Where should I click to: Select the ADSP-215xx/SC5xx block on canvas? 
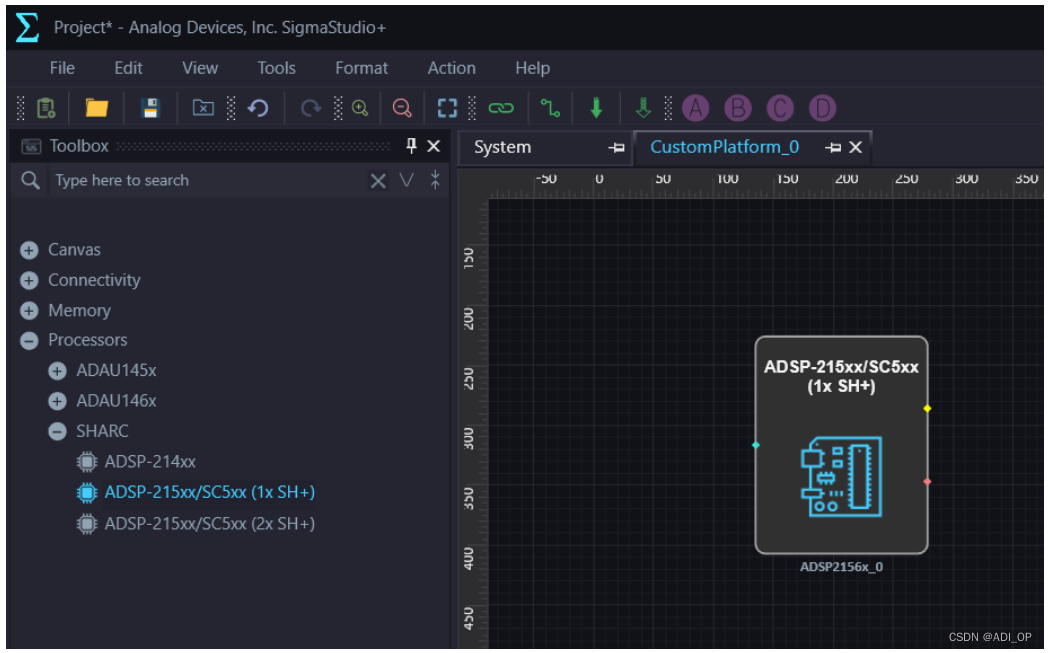point(841,445)
